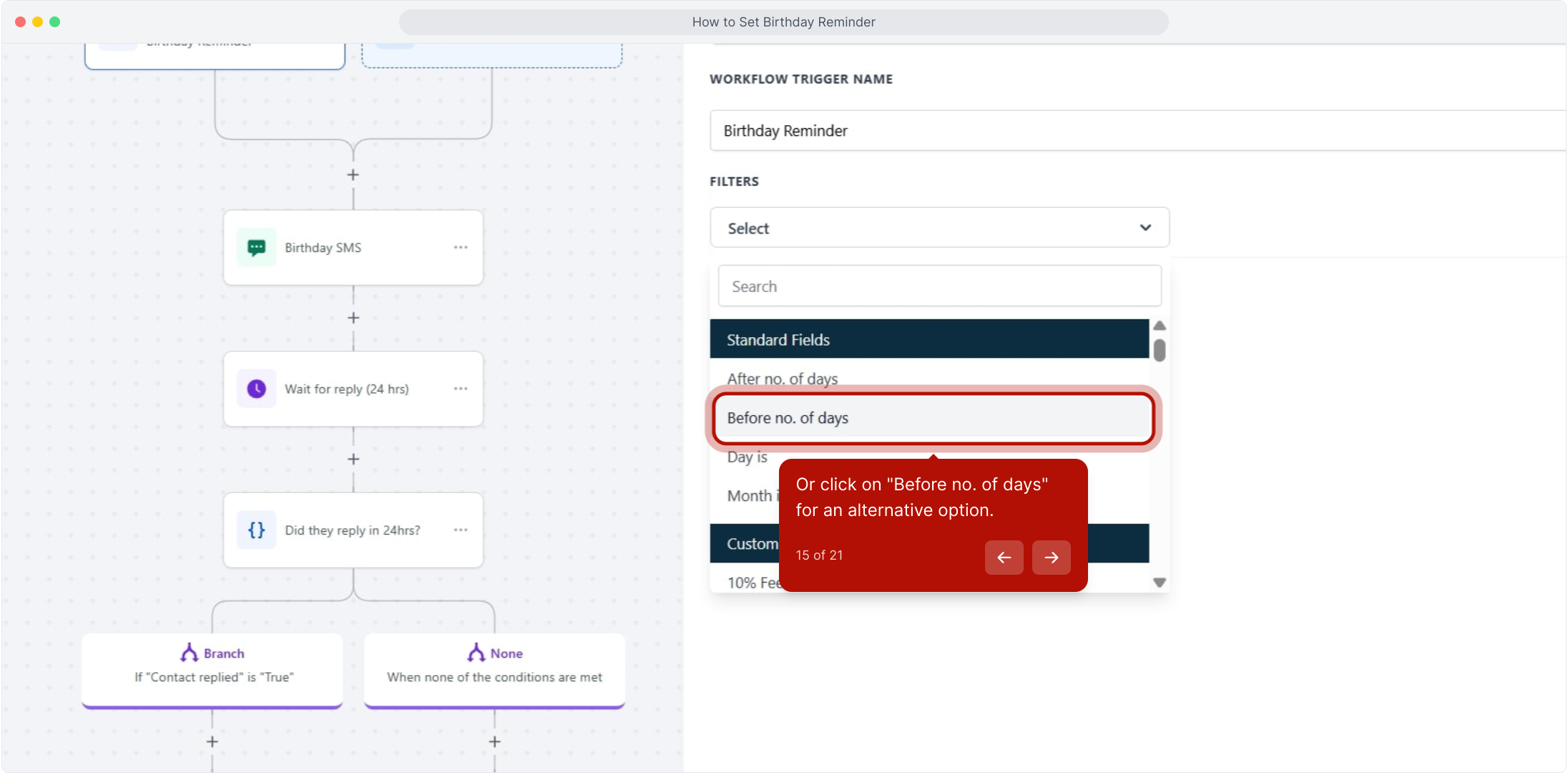Open Birthday SMS three-dot options menu
This screenshot has width=1568, height=773.
click(x=461, y=248)
